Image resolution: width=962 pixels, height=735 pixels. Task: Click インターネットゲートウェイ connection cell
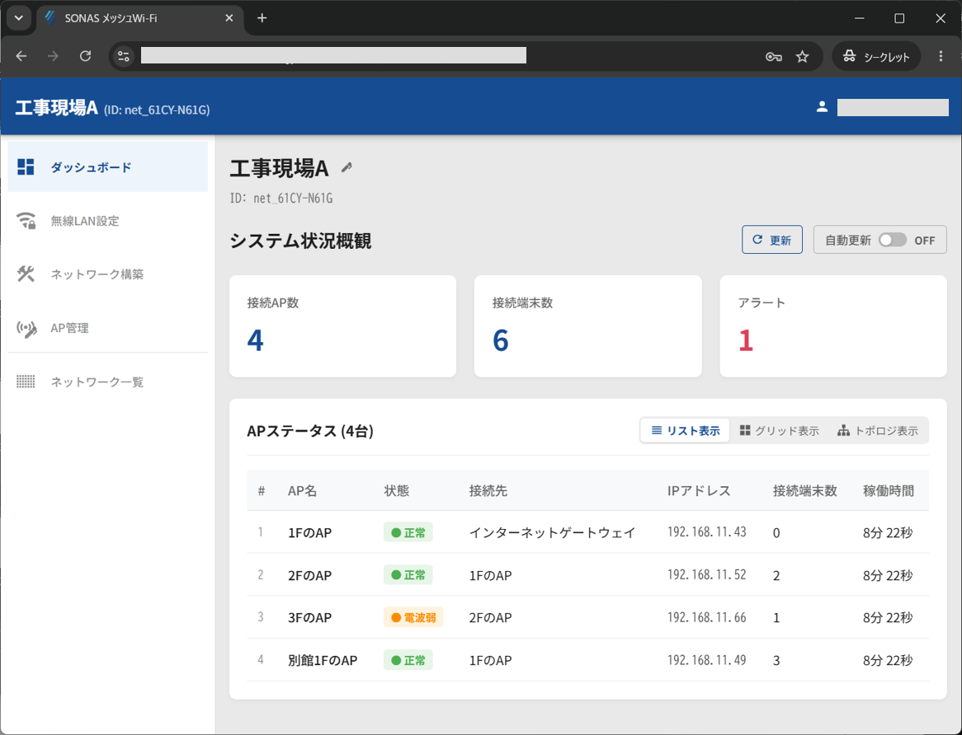[x=552, y=533]
